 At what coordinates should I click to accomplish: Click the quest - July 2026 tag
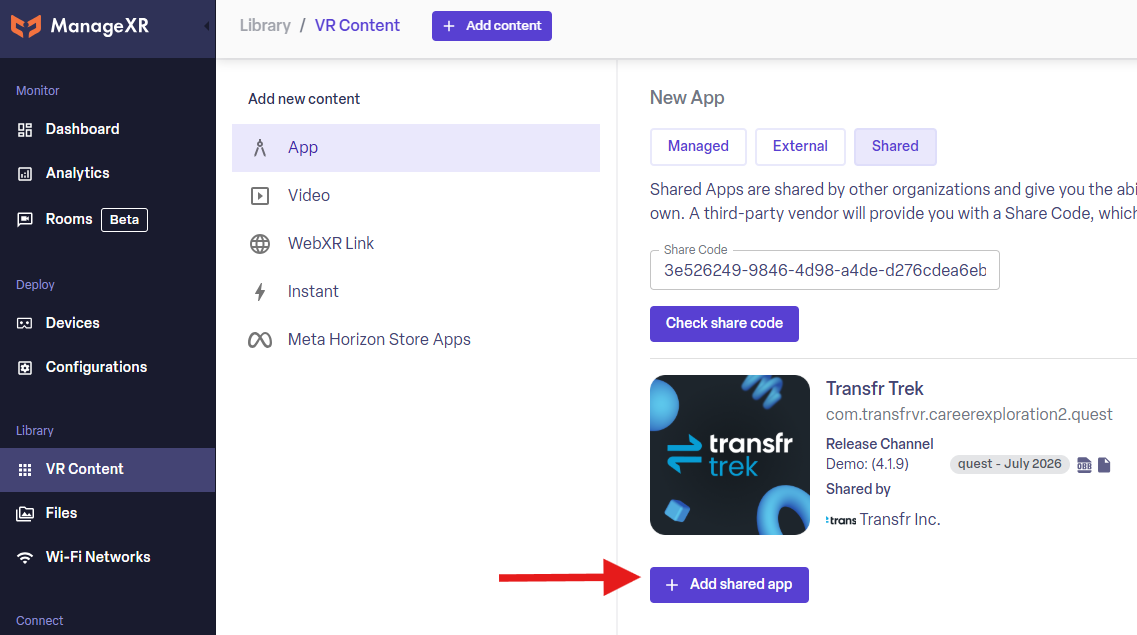(1009, 464)
